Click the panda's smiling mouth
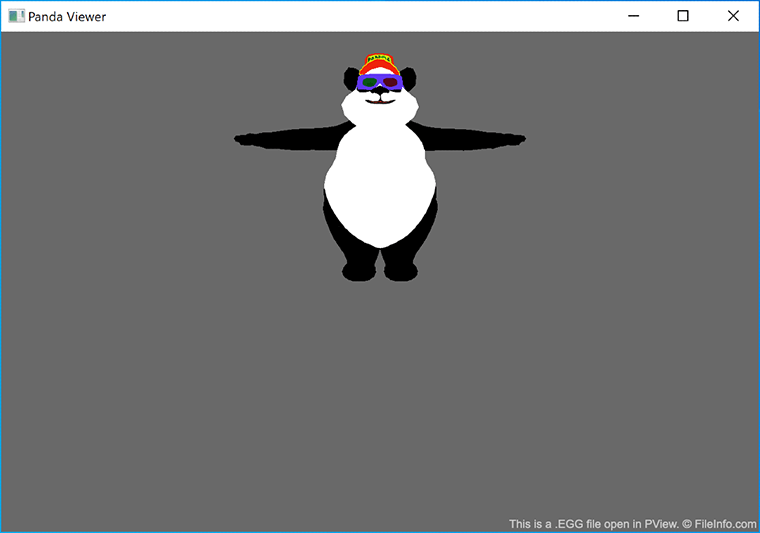 click(x=379, y=99)
